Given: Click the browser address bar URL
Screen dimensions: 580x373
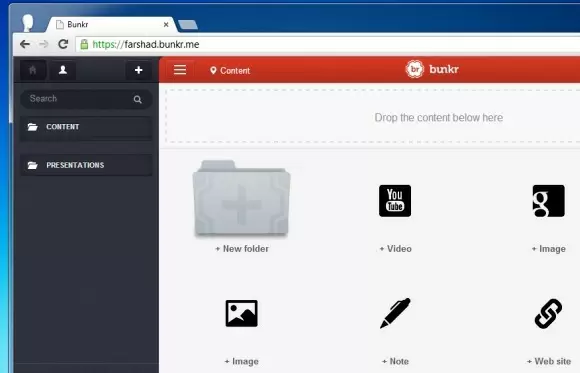Looking at the screenshot, I should (x=146, y=44).
